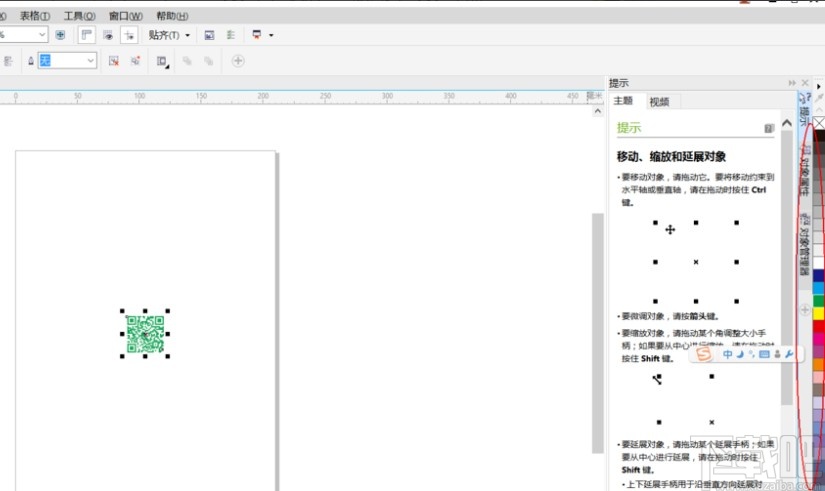Viewport: 825px width, 491px height.
Task: Toggle the Sogou punctuation mode icon
Action: [752, 354]
